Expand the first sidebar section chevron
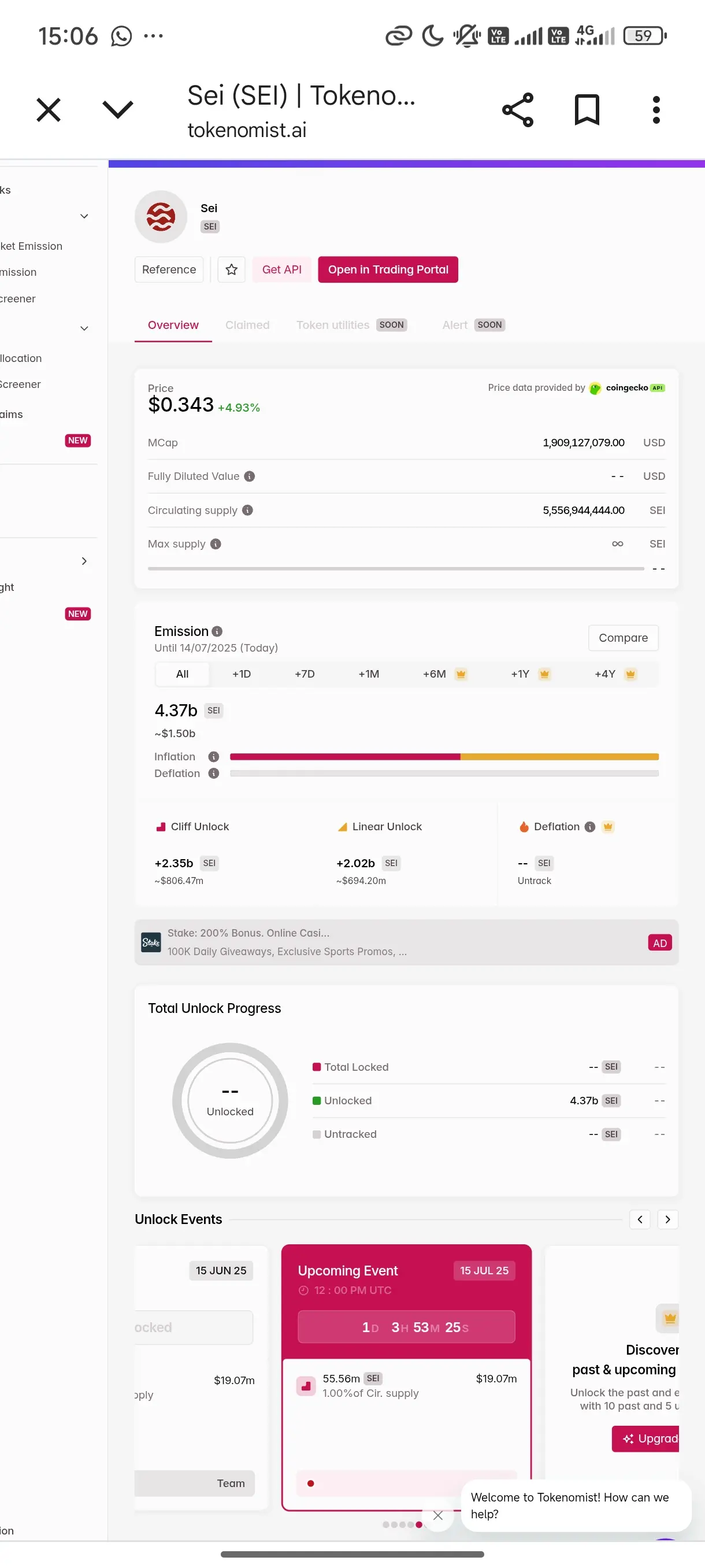 [84, 217]
